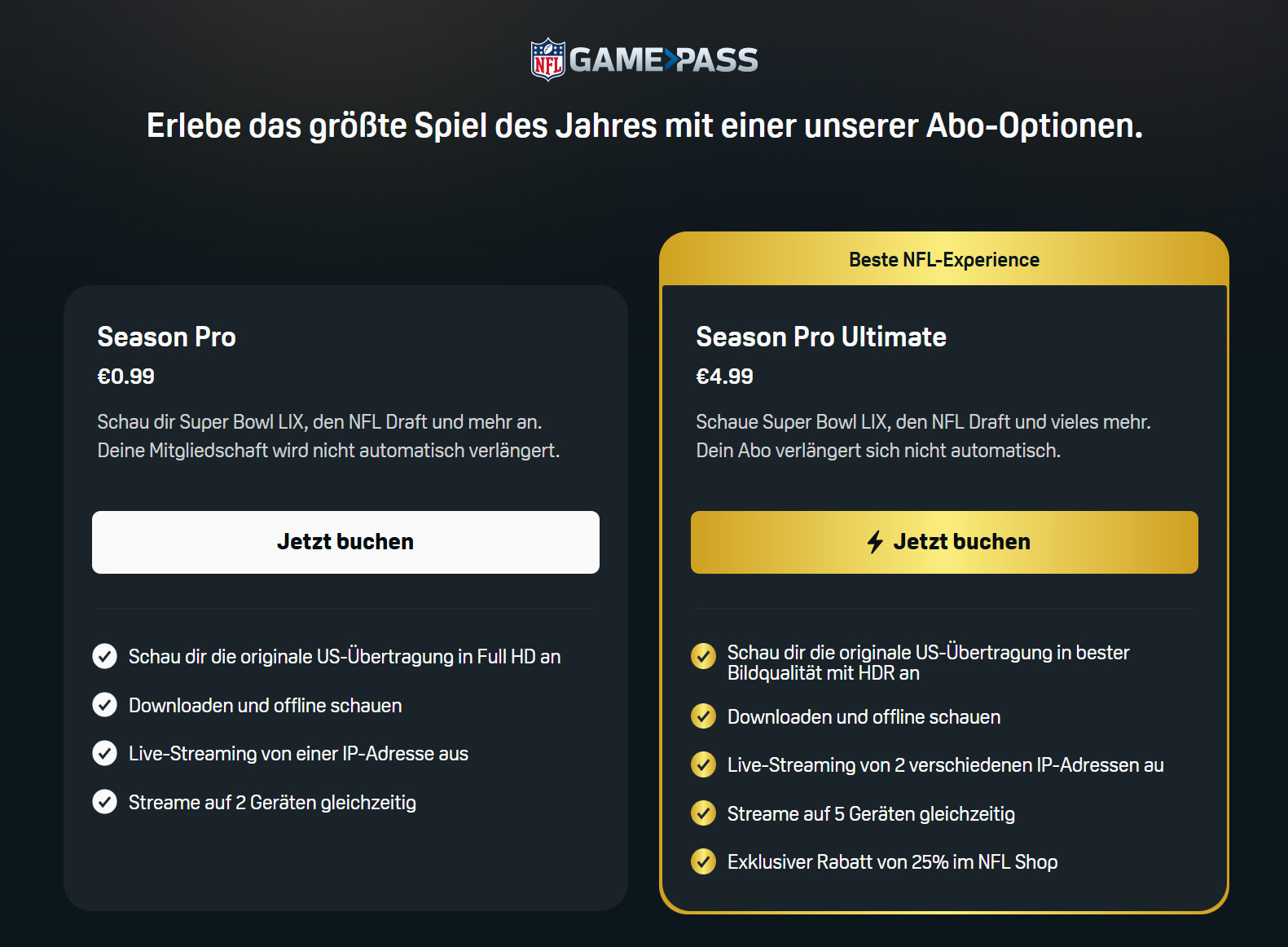1288x947 pixels.
Task: Click white checkmark beside 2 Geräten gleichzeitig
Action: (104, 802)
